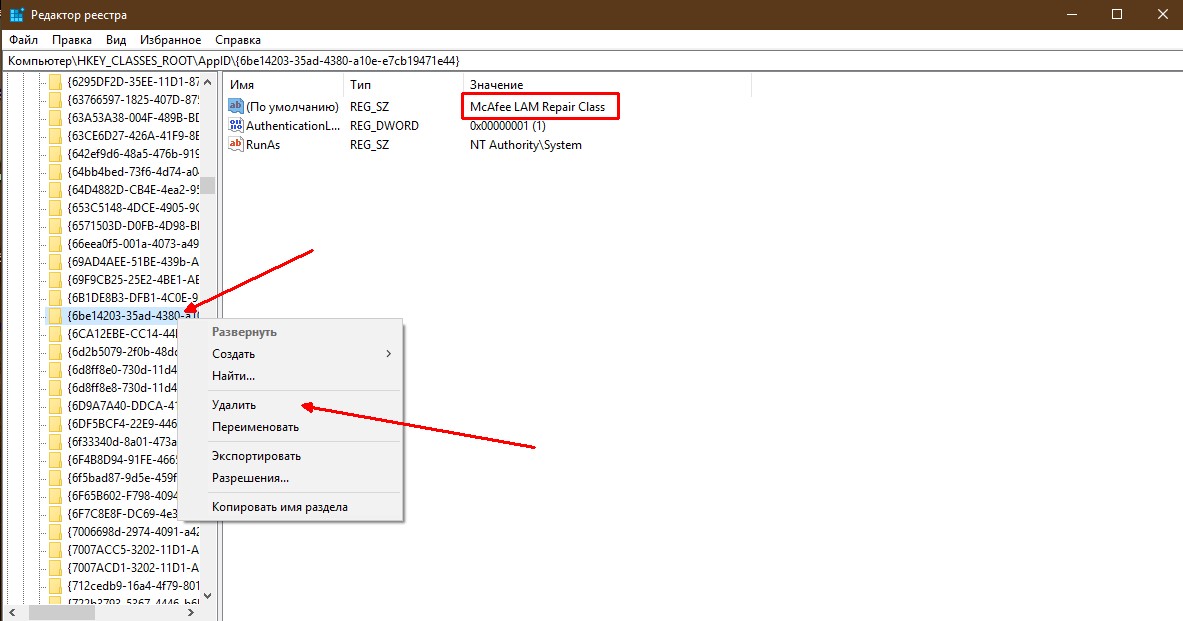This screenshot has height=621, width=1183.
Task: Click folder icon of {69F9CB25-25E2-4BE1 key
Action: pos(55,280)
